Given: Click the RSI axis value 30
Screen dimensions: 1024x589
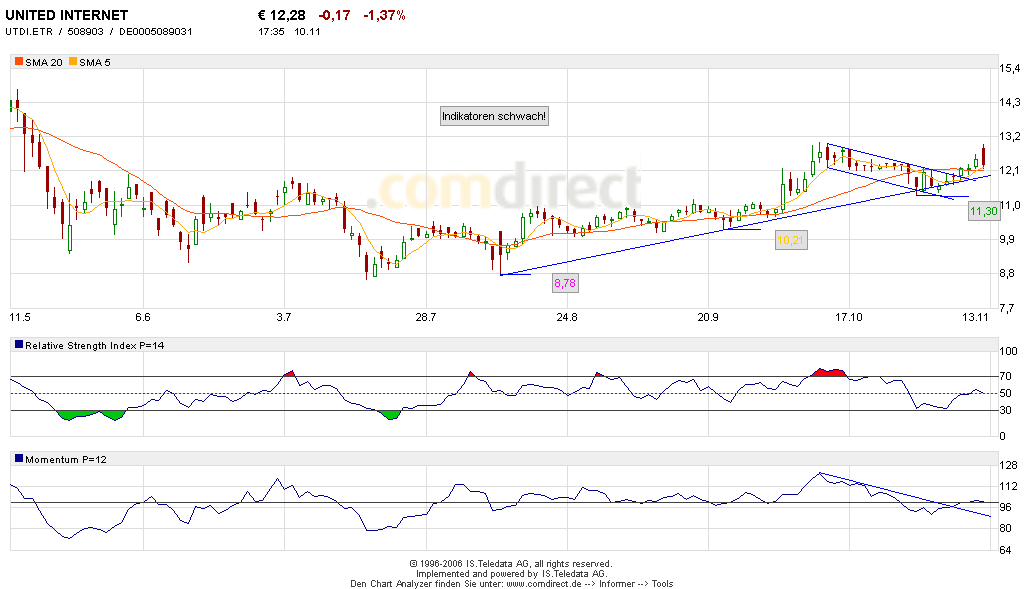Looking at the screenshot, I should [1006, 410].
